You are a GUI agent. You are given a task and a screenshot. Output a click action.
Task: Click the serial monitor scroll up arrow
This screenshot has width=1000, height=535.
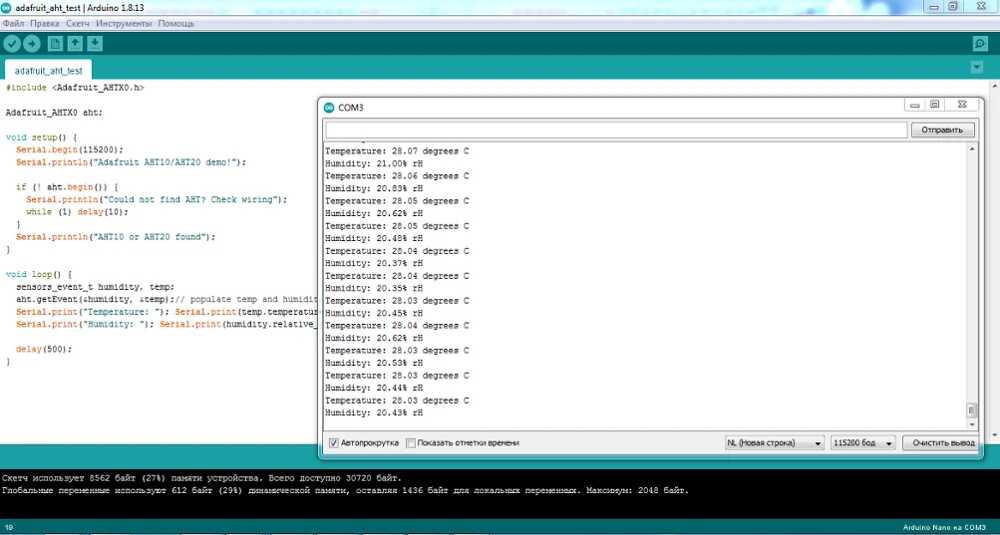click(972, 149)
